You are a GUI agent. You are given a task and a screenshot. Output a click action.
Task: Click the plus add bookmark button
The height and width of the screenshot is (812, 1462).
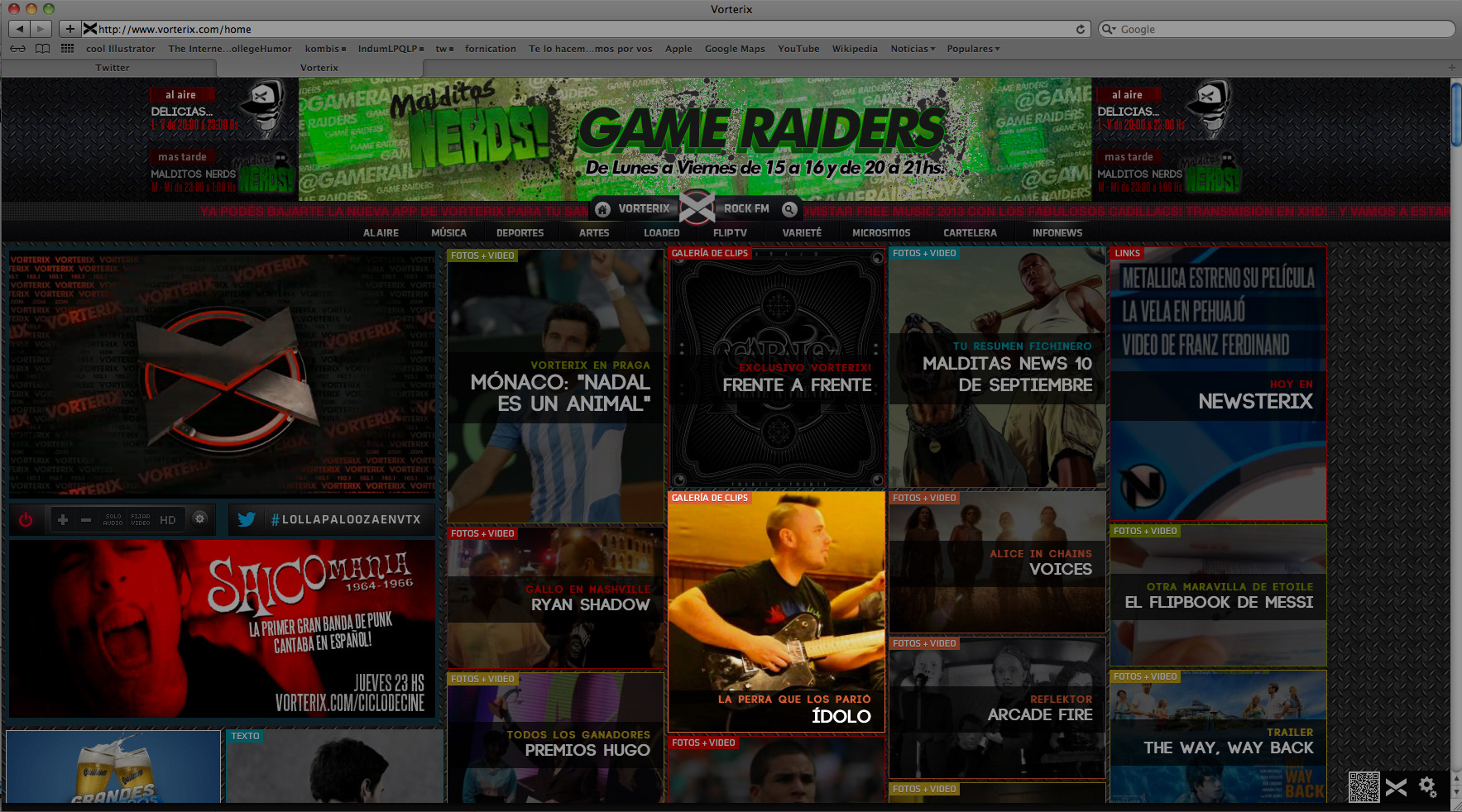[70, 29]
